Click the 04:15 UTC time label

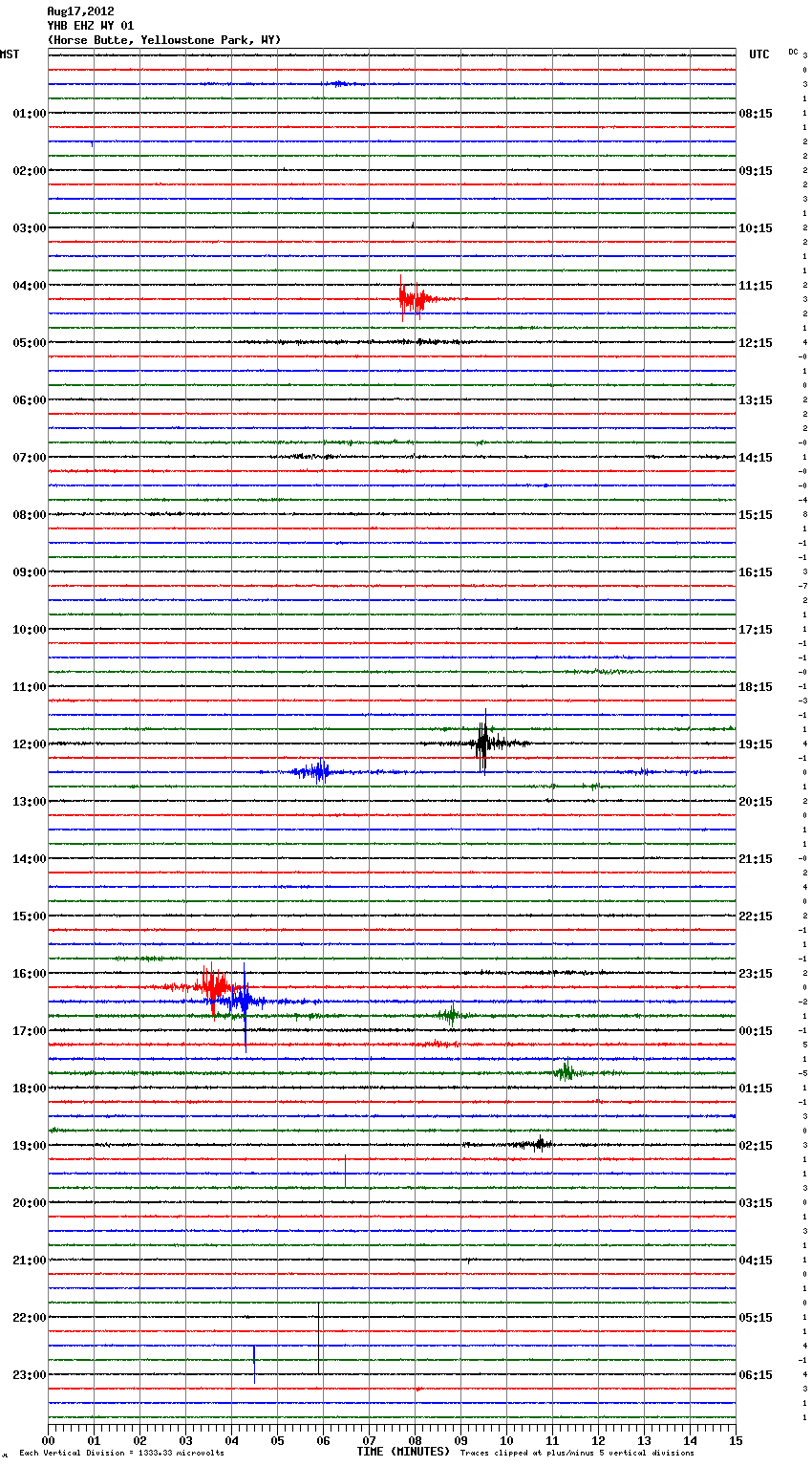pyautogui.click(x=756, y=1261)
